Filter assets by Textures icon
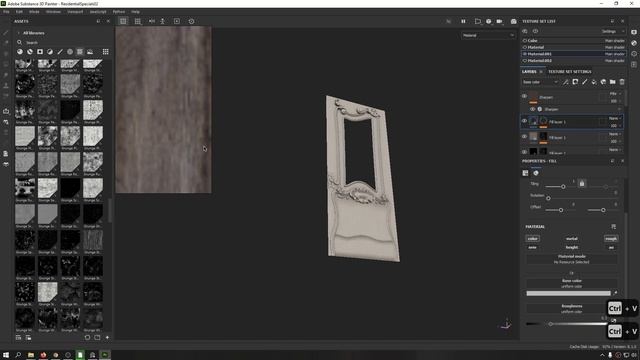 click(80, 52)
